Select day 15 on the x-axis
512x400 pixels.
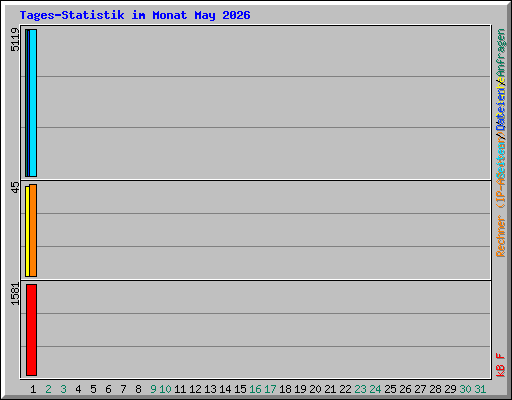pos(240,389)
